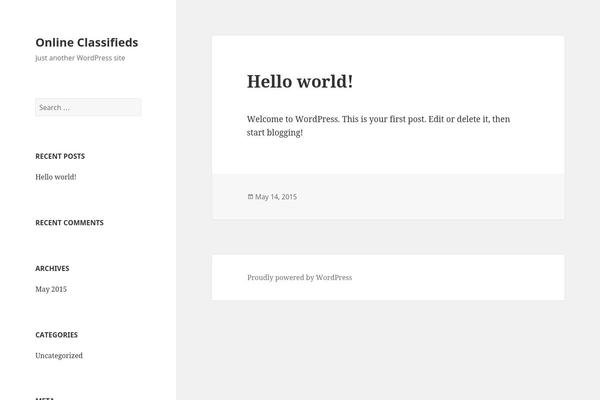
Task: Open the Online Classifieds site title link
Action: (x=86, y=42)
